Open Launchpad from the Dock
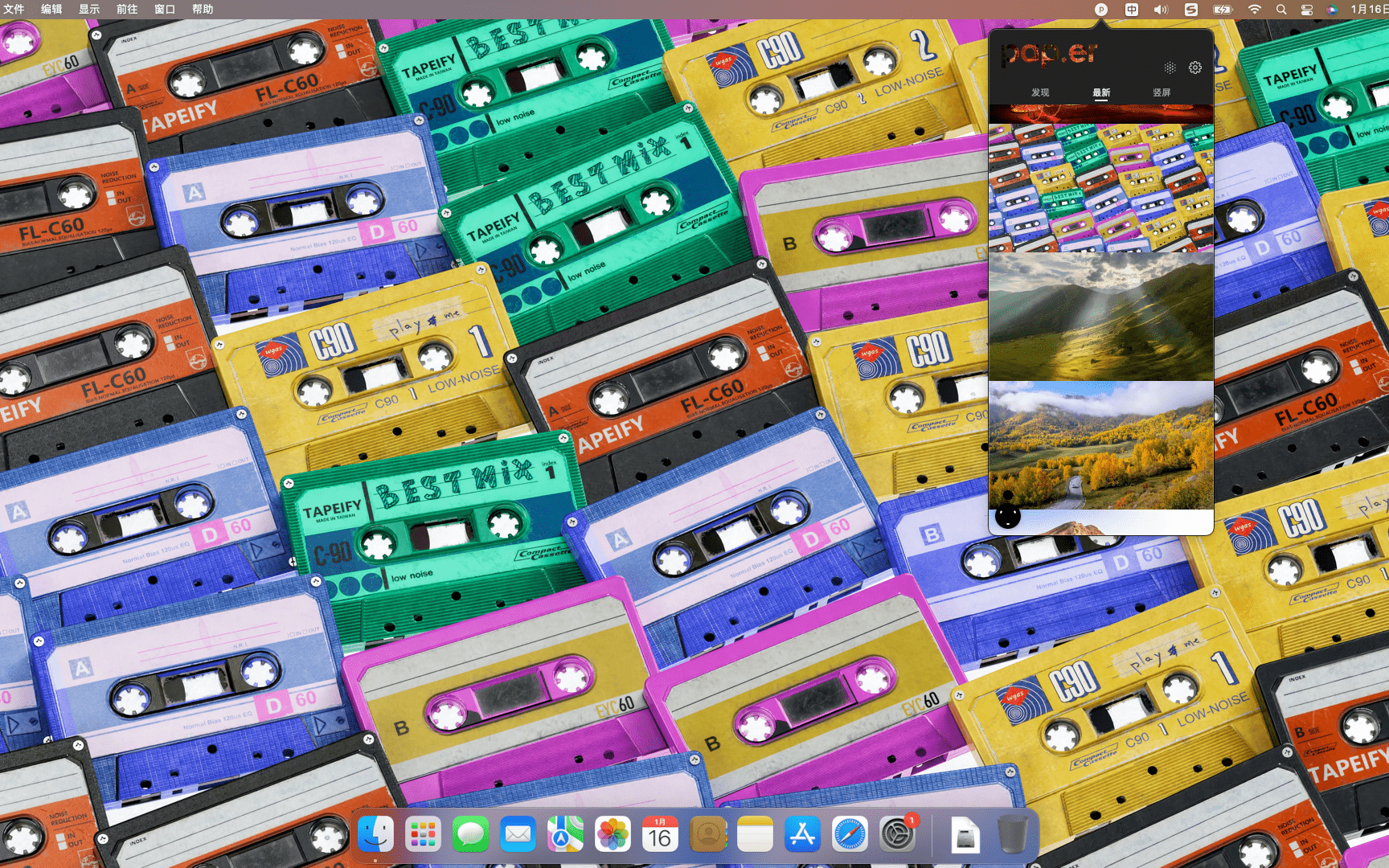 pyautogui.click(x=423, y=834)
